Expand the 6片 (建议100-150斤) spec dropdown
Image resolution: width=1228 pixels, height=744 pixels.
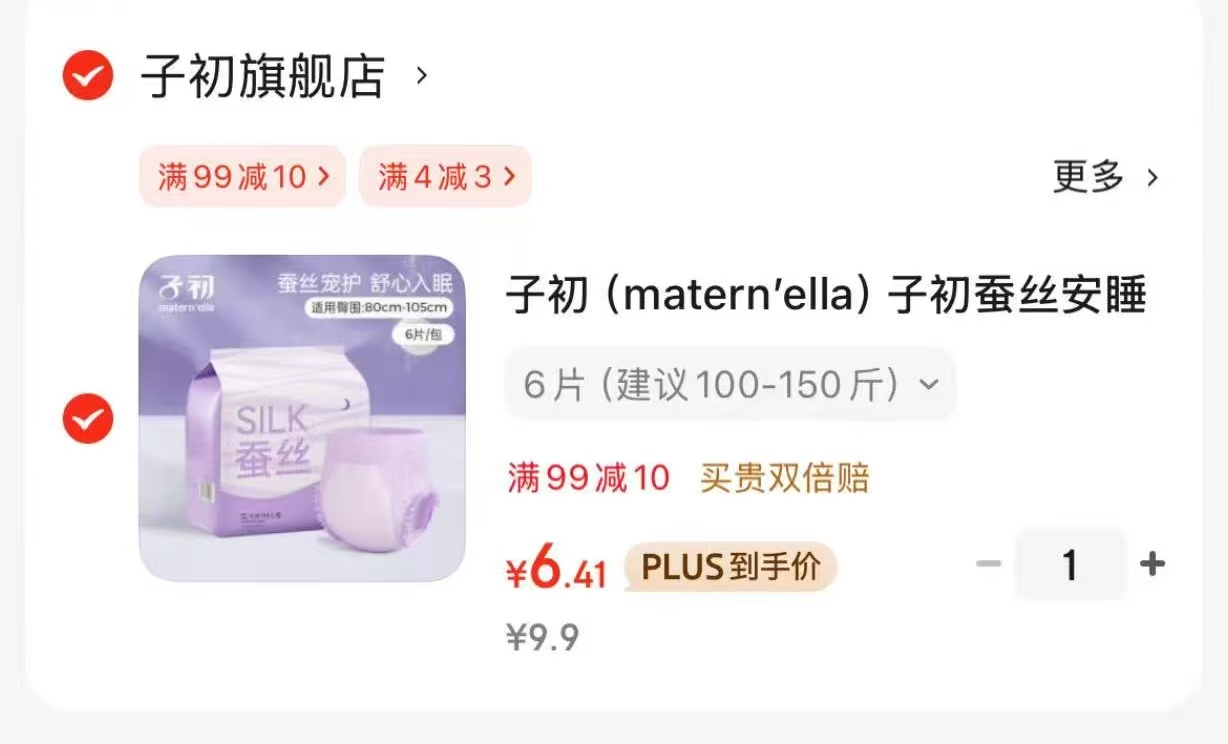click(x=730, y=384)
